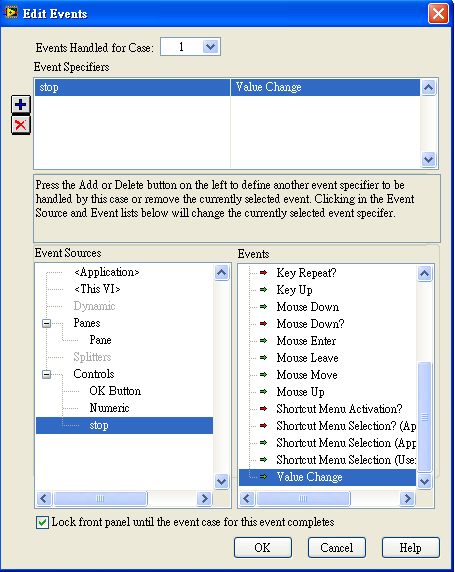Click Events list horizontal scrollbar thumb
Viewport: 455px width, 572px height.
tap(303, 499)
